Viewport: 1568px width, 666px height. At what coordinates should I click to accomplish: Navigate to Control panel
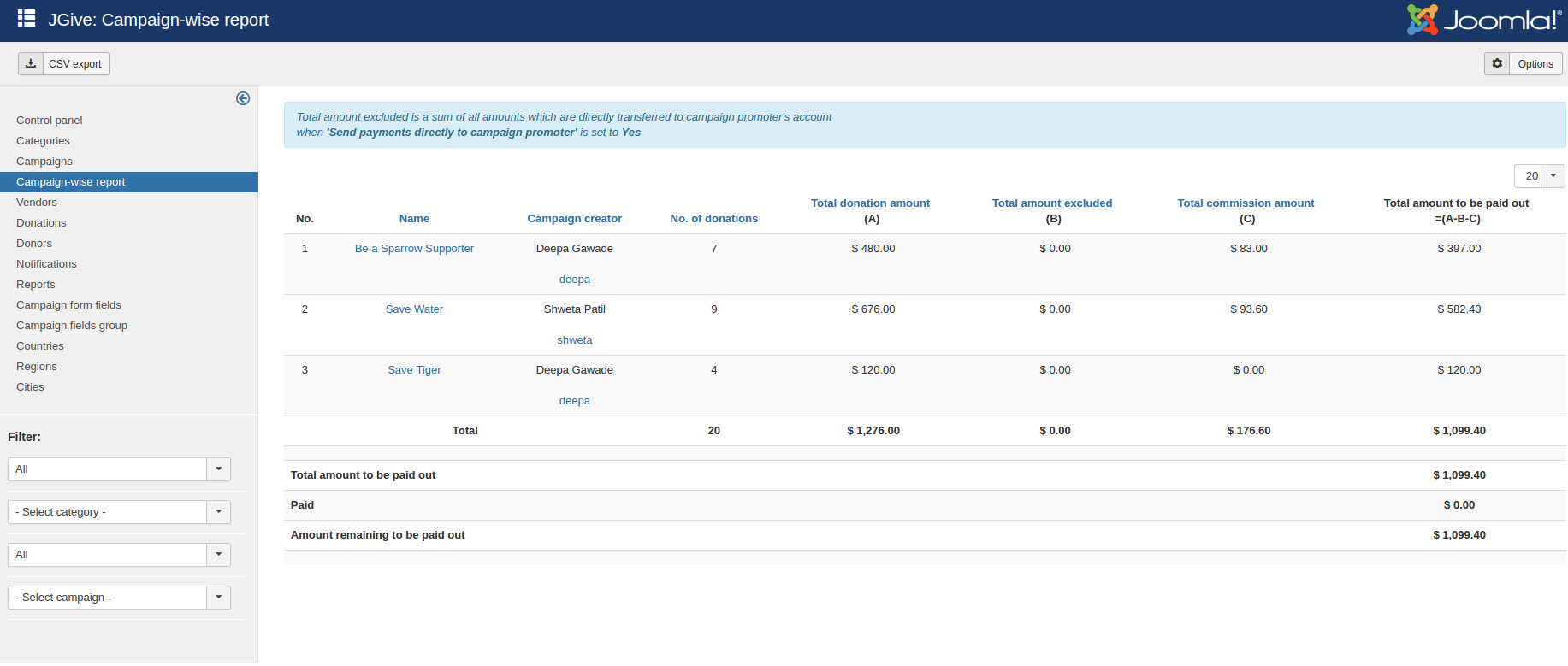(50, 121)
